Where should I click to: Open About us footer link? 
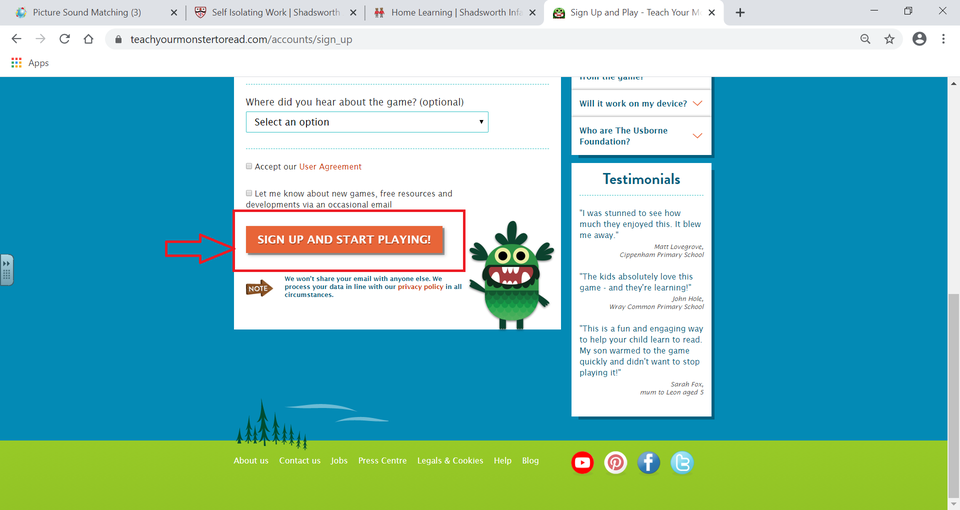tap(250, 460)
